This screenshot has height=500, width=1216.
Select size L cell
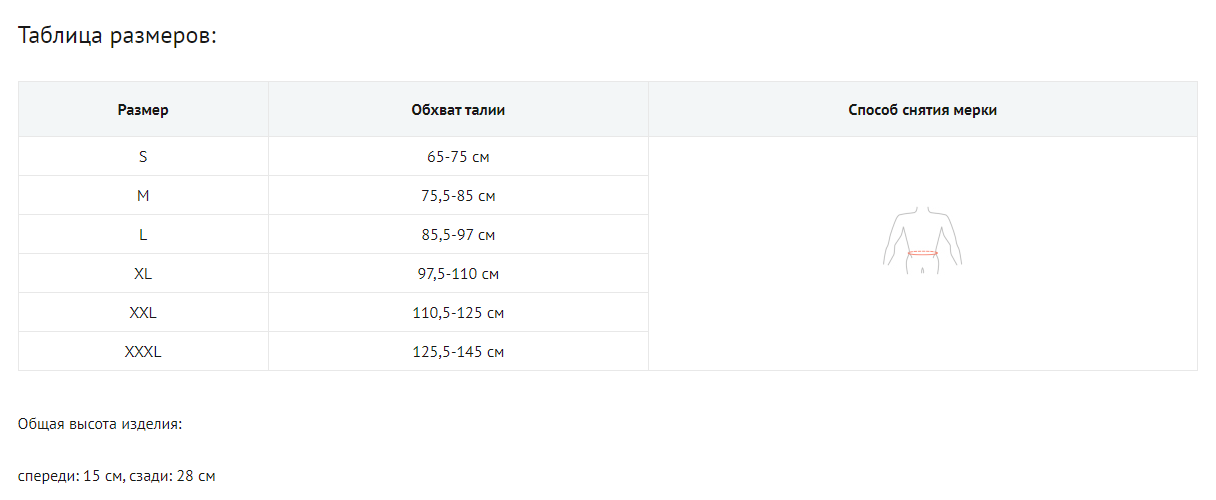143,235
